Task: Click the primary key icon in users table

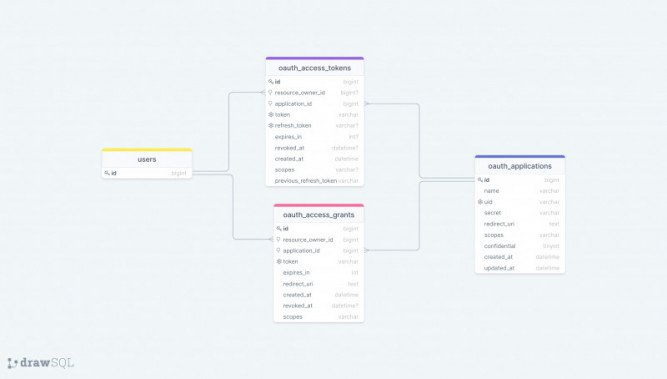Action: pyautogui.click(x=107, y=173)
